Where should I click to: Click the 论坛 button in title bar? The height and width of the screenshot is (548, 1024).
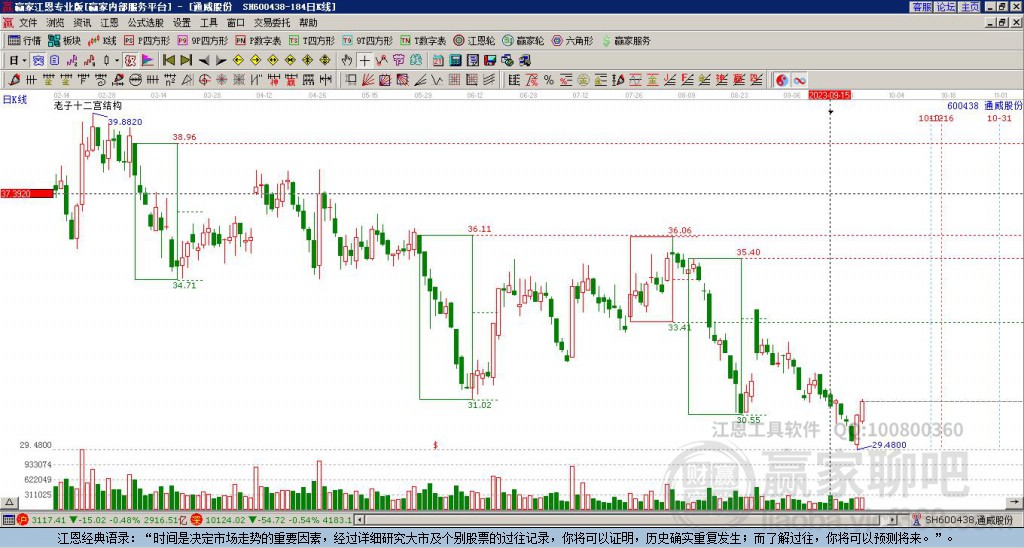[946, 7]
